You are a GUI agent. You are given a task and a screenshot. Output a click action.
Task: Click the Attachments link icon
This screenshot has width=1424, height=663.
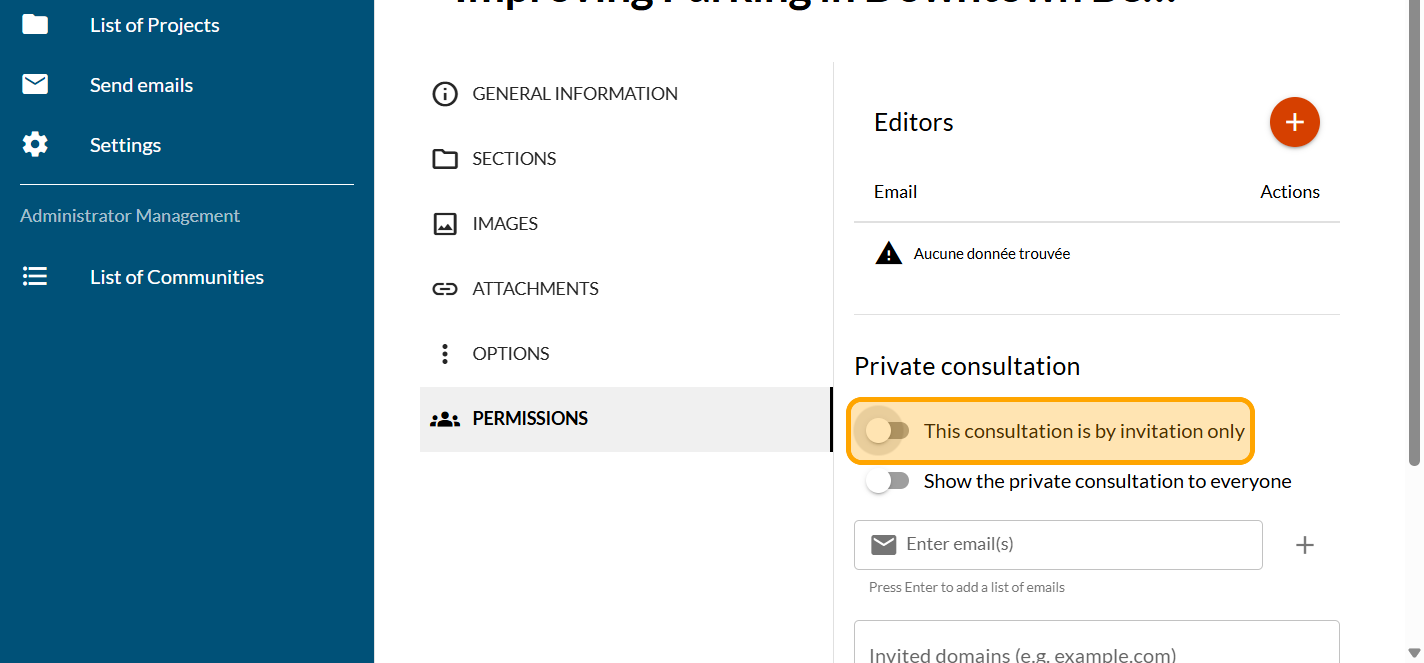(444, 289)
